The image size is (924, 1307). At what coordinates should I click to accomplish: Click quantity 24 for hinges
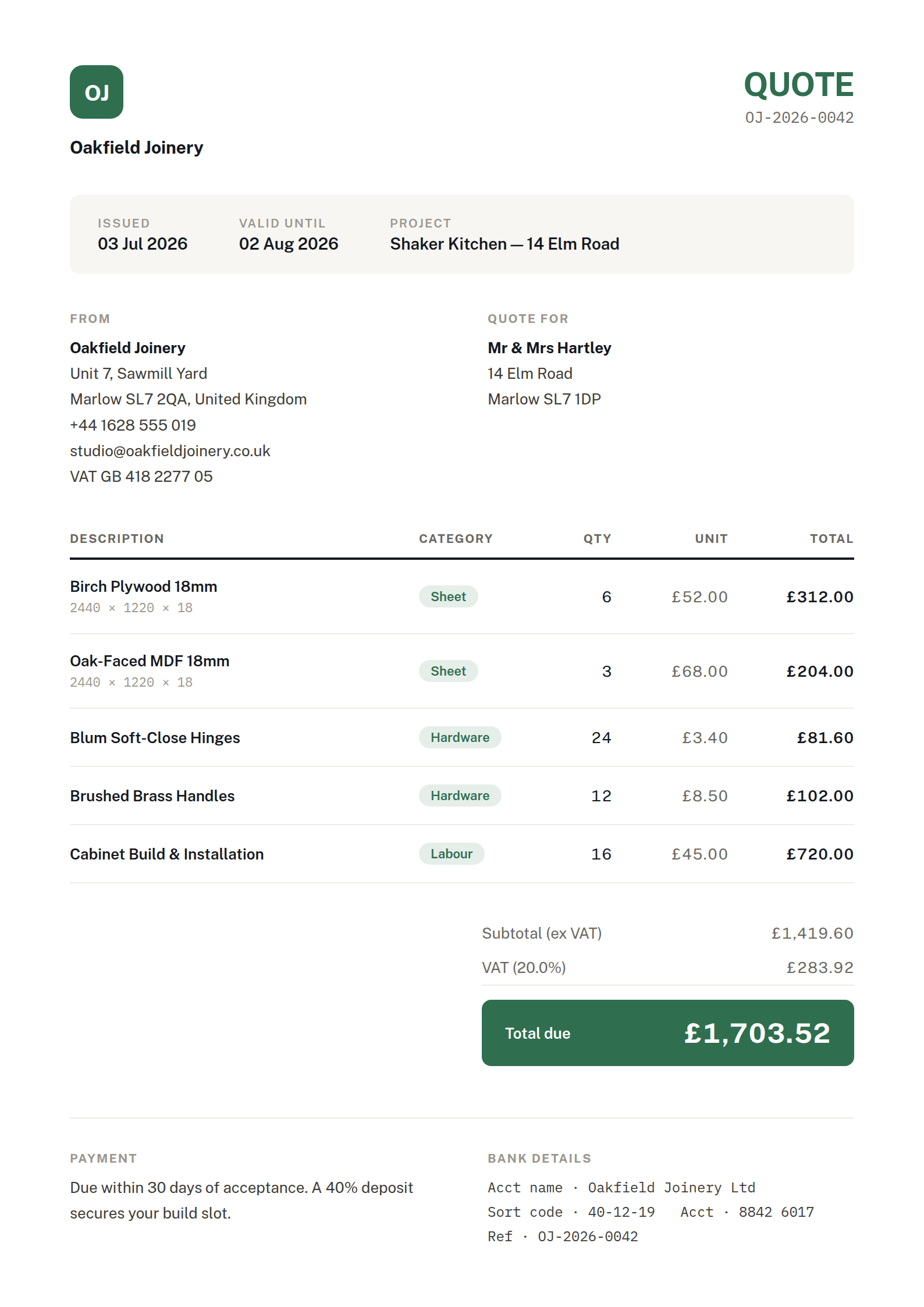tap(601, 738)
